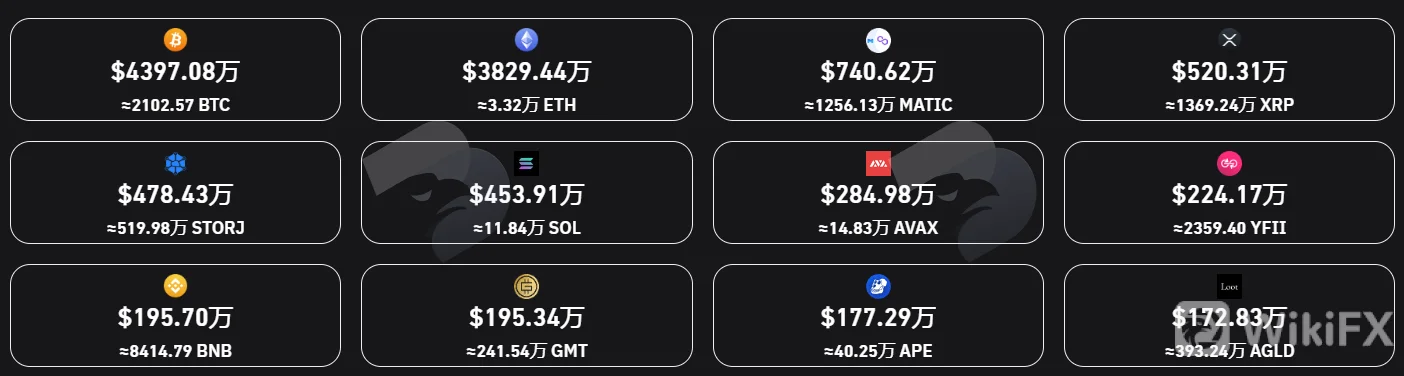Click the ≈3.32万 ETH amount text

(526, 105)
